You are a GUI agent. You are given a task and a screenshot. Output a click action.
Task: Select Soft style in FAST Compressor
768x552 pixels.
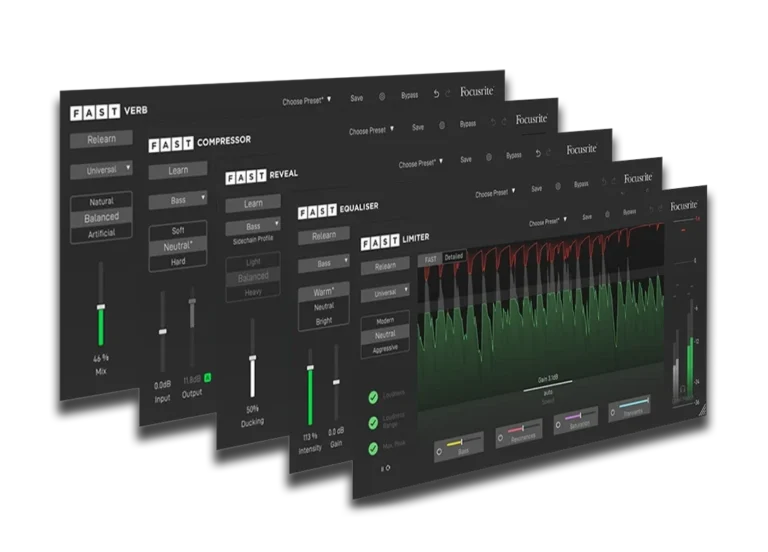(178, 231)
